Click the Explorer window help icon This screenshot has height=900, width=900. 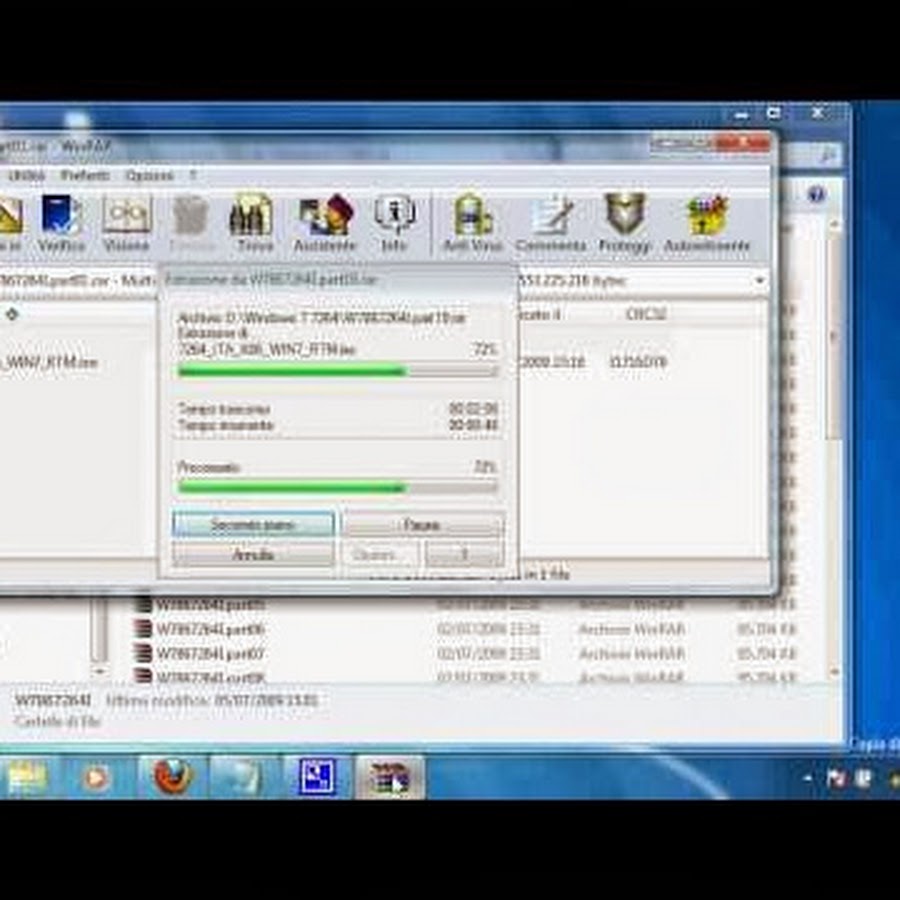(x=816, y=195)
